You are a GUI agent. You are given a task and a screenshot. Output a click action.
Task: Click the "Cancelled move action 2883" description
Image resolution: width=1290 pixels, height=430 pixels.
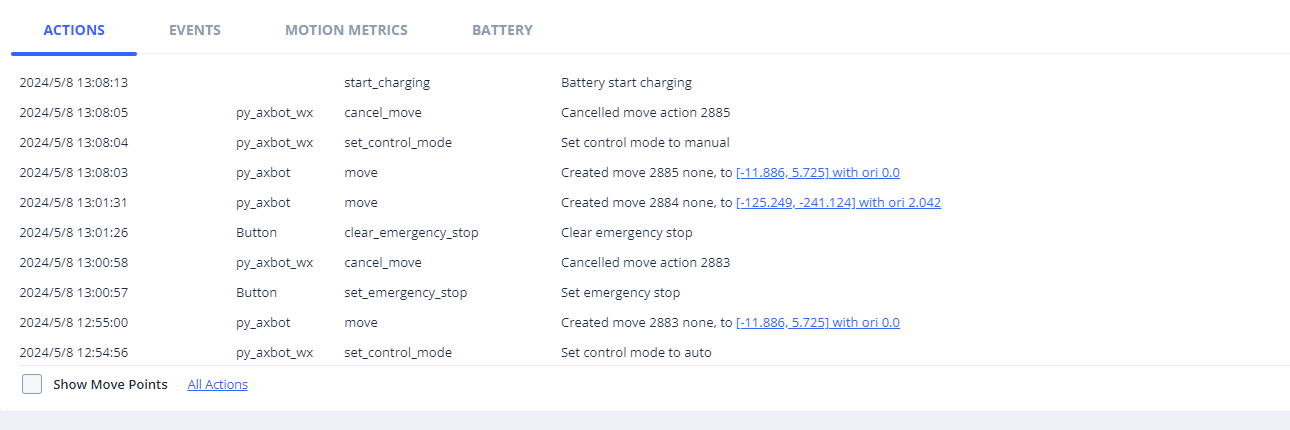tap(645, 262)
